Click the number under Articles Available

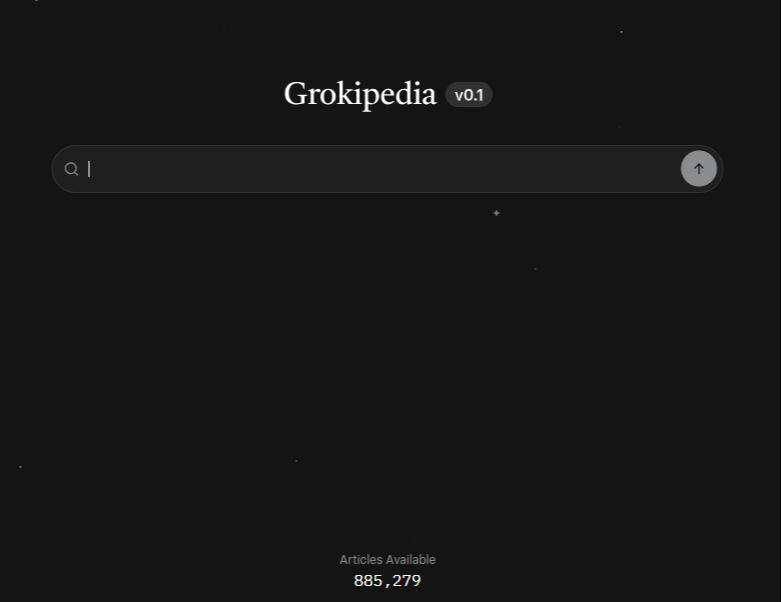pos(388,581)
